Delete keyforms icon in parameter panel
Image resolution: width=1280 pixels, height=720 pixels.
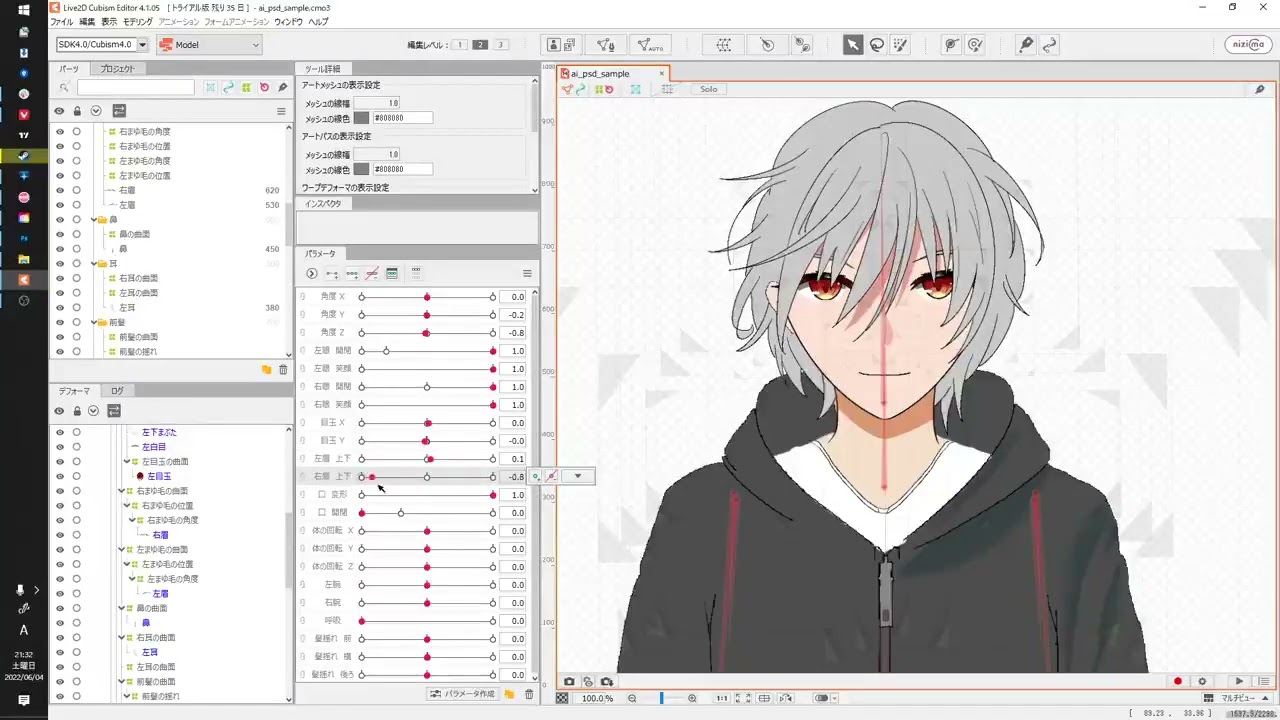(372, 273)
